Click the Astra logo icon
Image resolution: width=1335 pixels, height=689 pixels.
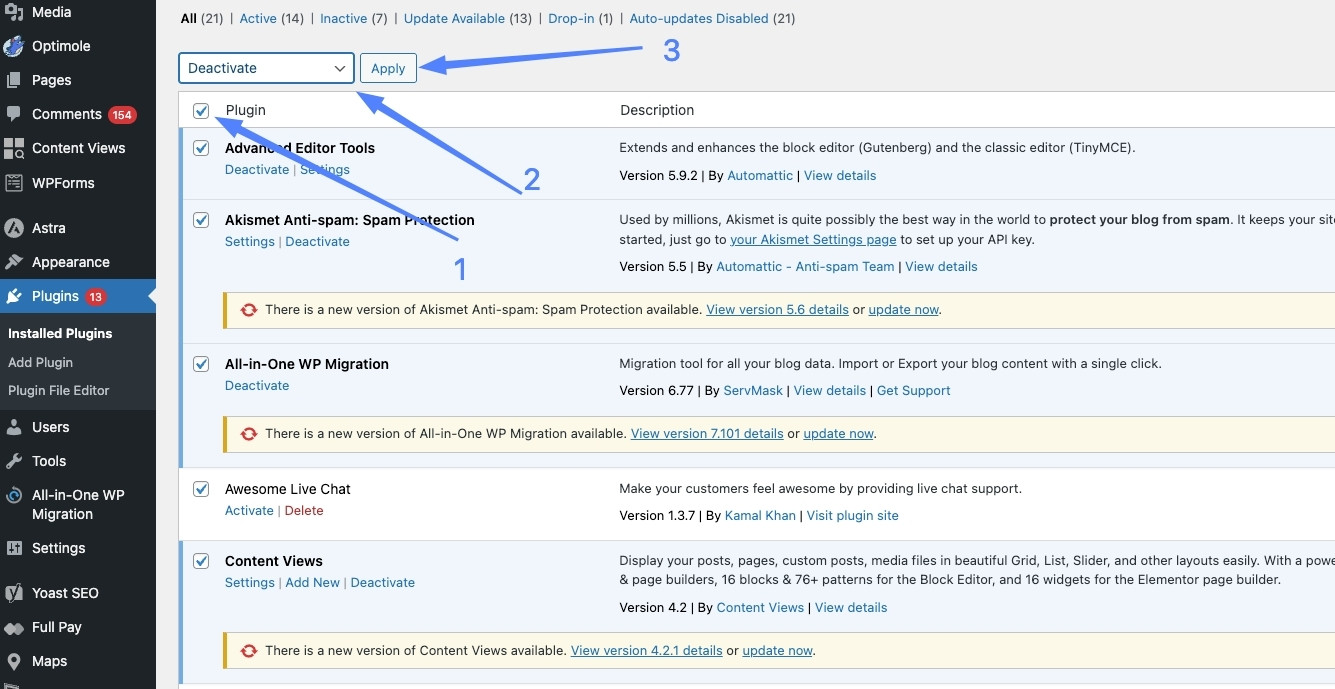(x=14, y=228)
